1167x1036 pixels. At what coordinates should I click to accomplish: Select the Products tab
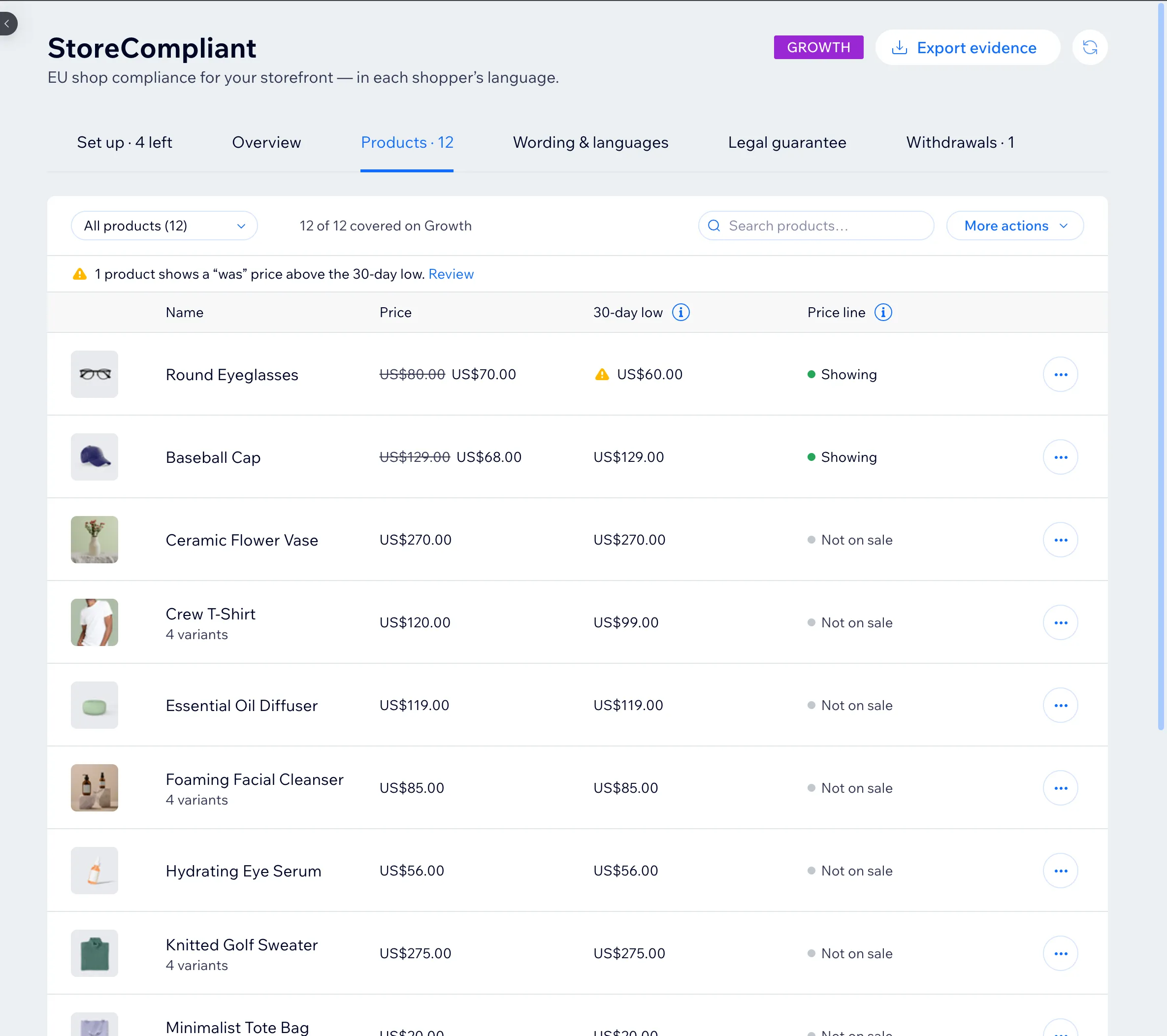point(407,142)
